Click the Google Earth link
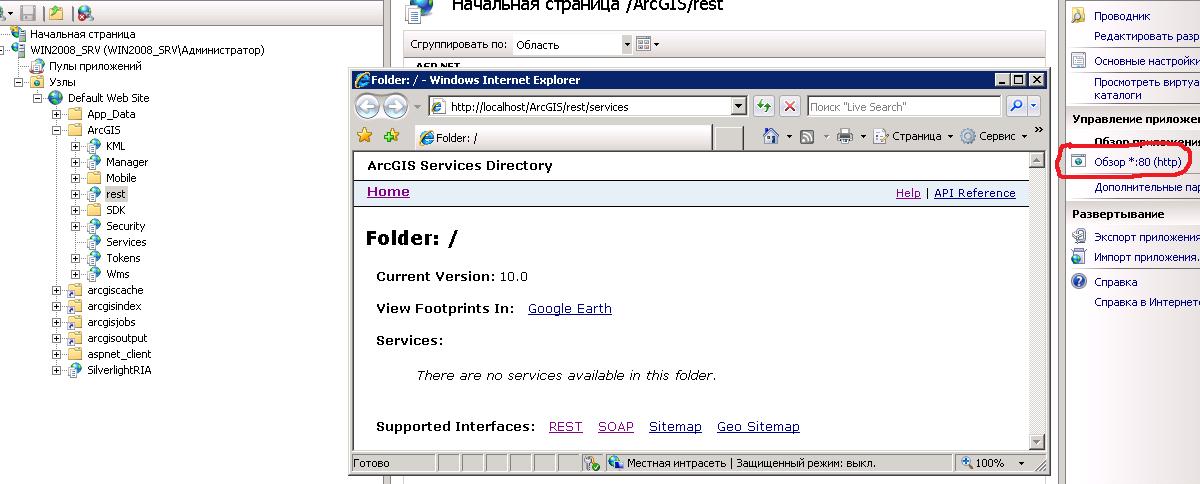The image size is (1200, 484). click(x=570, y=308)
